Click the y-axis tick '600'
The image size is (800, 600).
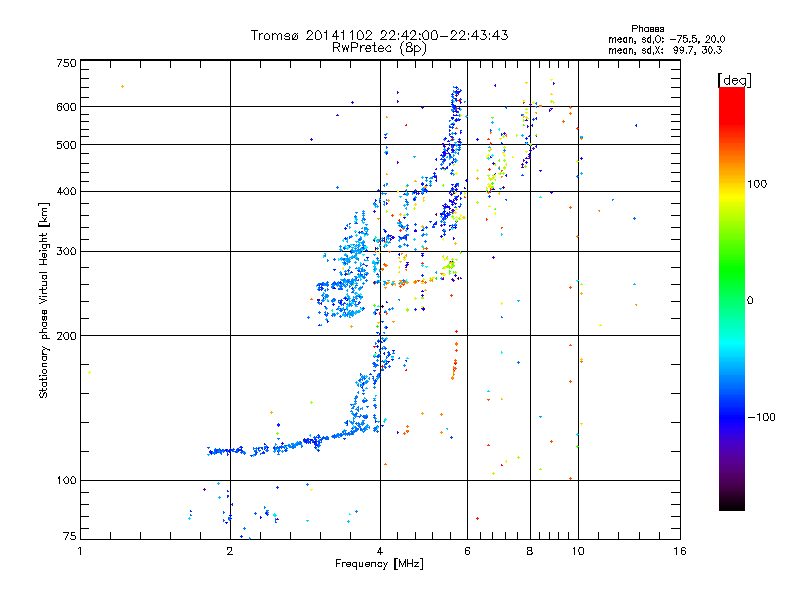point(66,107)
